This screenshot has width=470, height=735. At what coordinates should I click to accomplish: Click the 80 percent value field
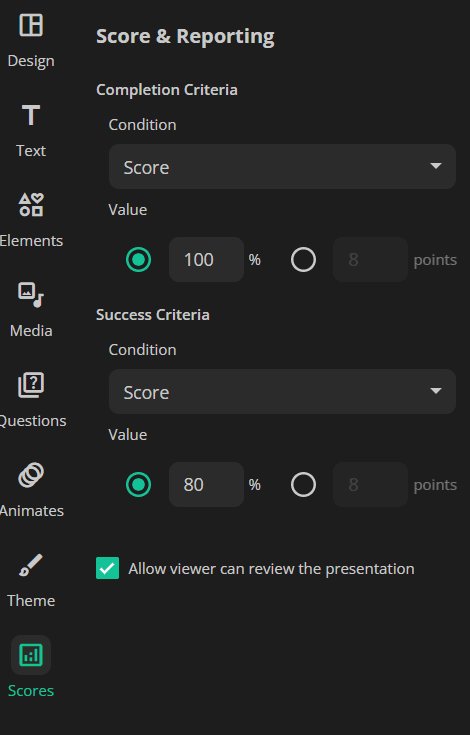point(206,485)
